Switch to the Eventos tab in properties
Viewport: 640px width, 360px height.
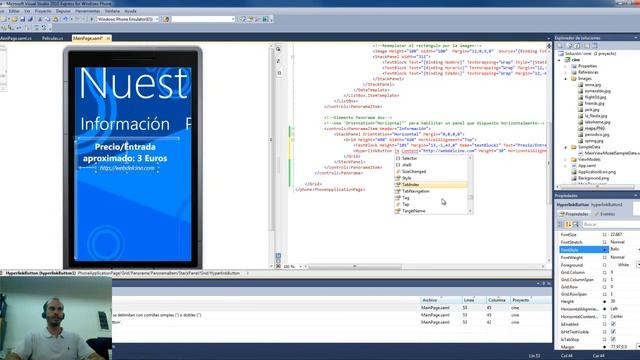tap(604, 214)
